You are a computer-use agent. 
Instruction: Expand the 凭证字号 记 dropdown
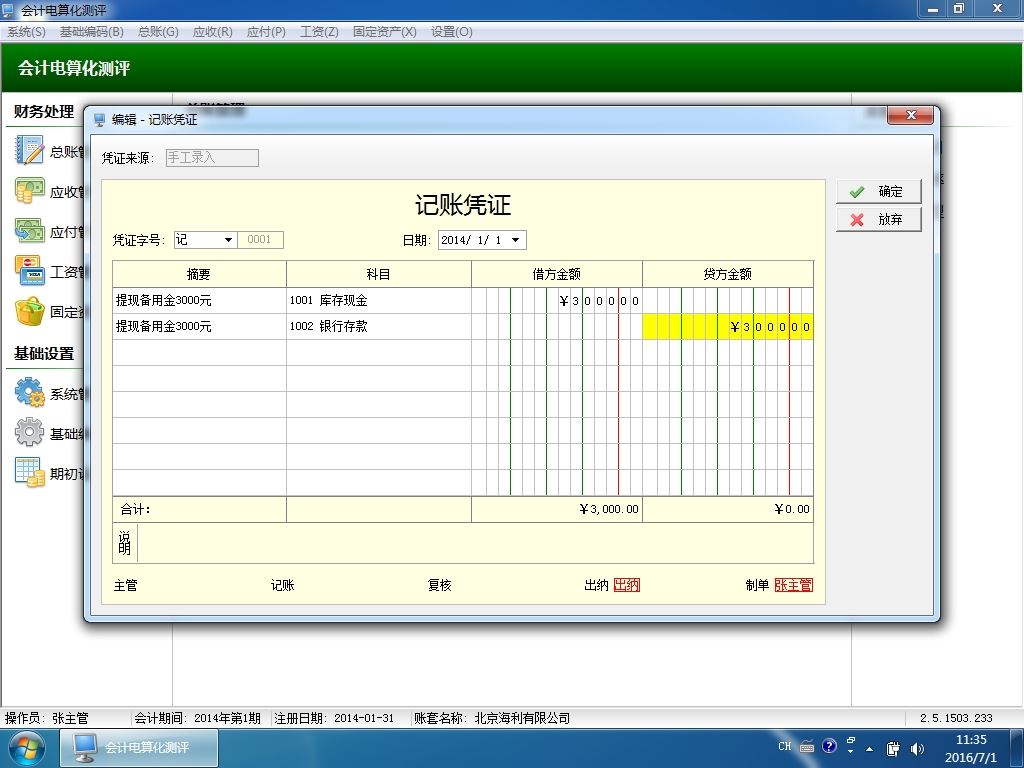click(228, 240)
